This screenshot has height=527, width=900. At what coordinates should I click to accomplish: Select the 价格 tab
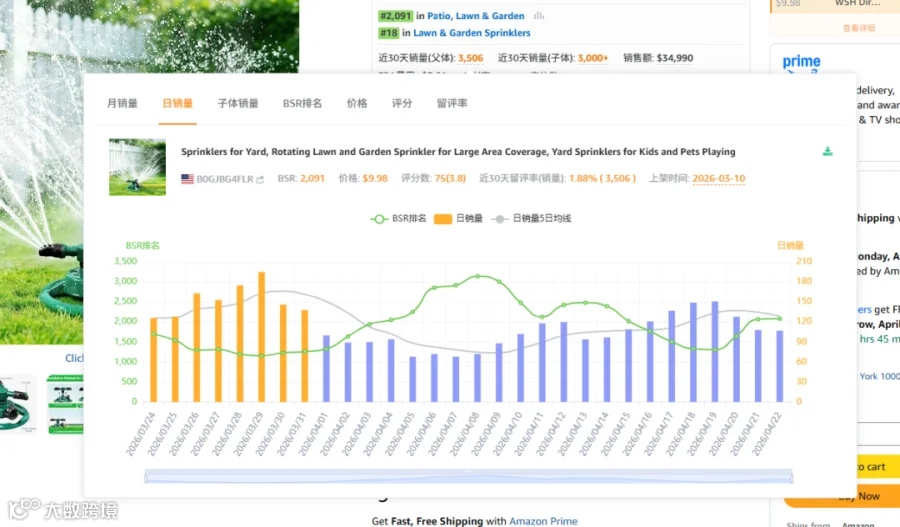[357, 103]
